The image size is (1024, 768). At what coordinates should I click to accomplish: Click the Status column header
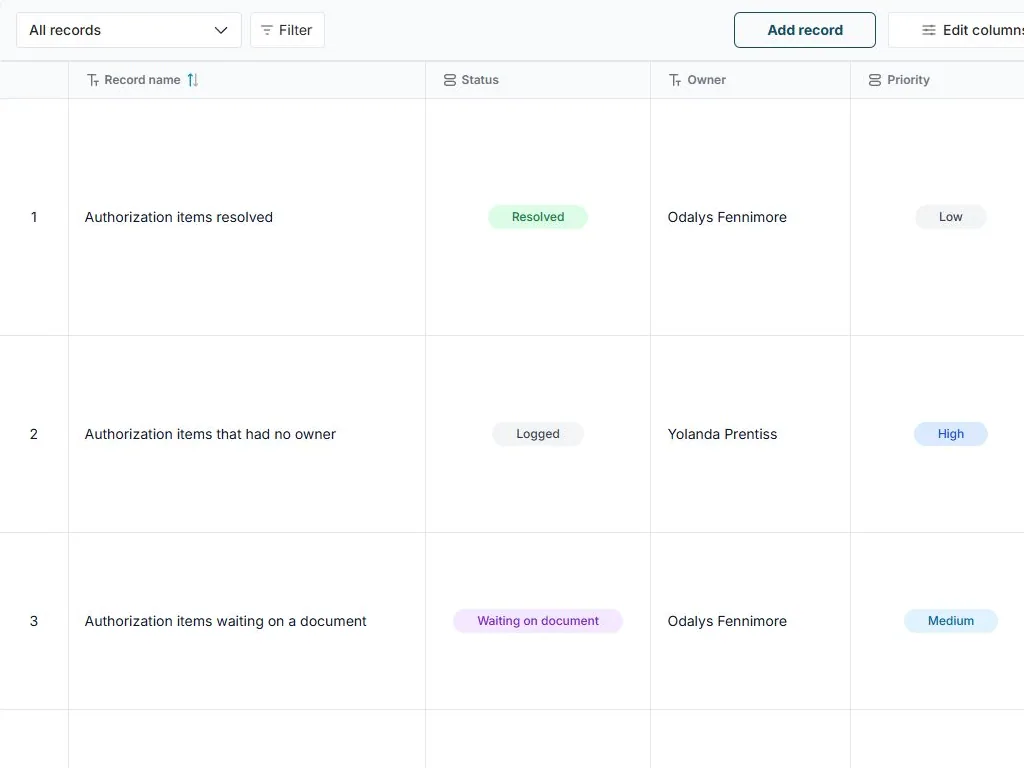tap(538, 80)
